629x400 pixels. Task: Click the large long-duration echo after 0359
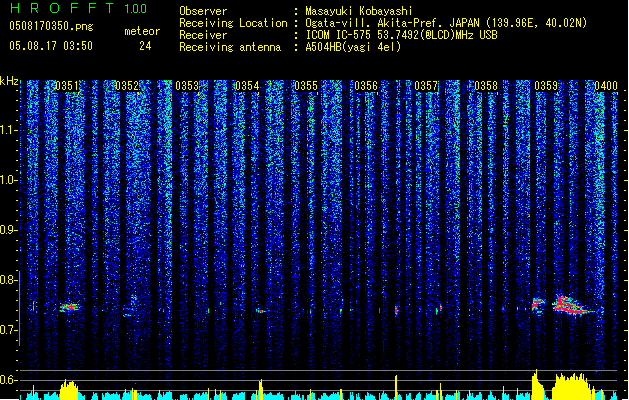point(572,305)
